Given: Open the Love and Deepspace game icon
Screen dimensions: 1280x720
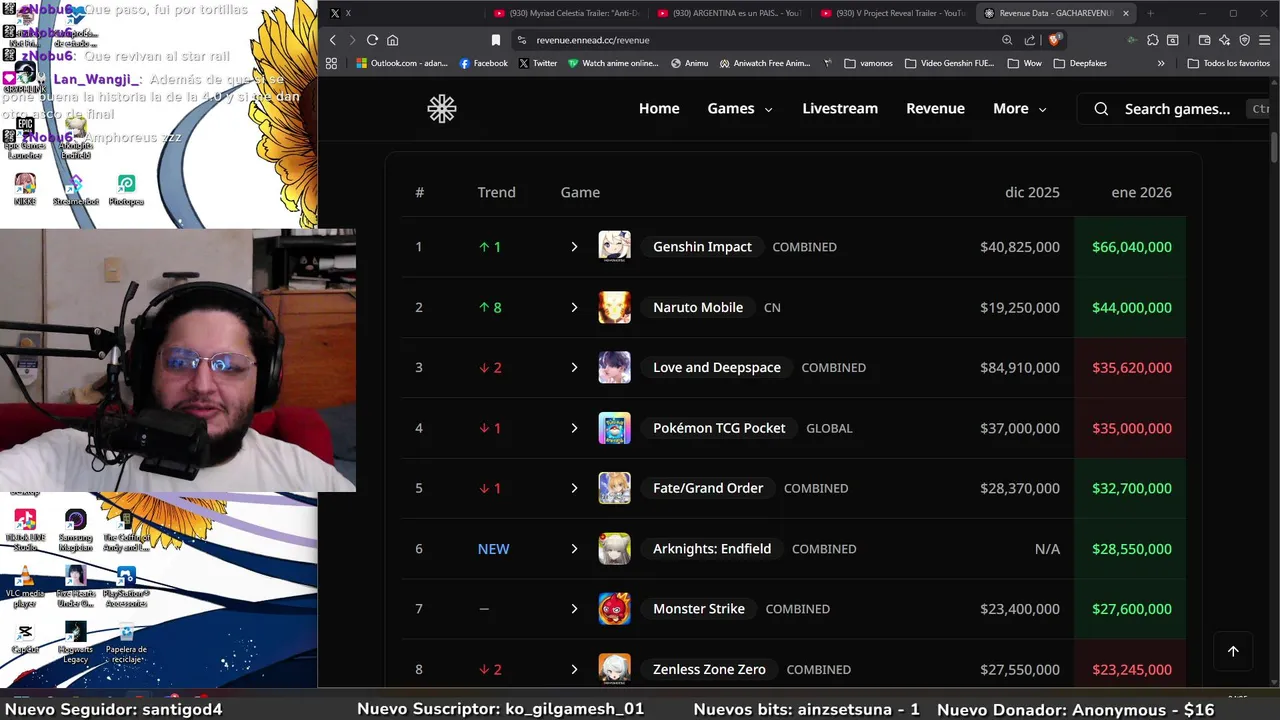Looking at the screenshot, I should click(x=614, y=367).
